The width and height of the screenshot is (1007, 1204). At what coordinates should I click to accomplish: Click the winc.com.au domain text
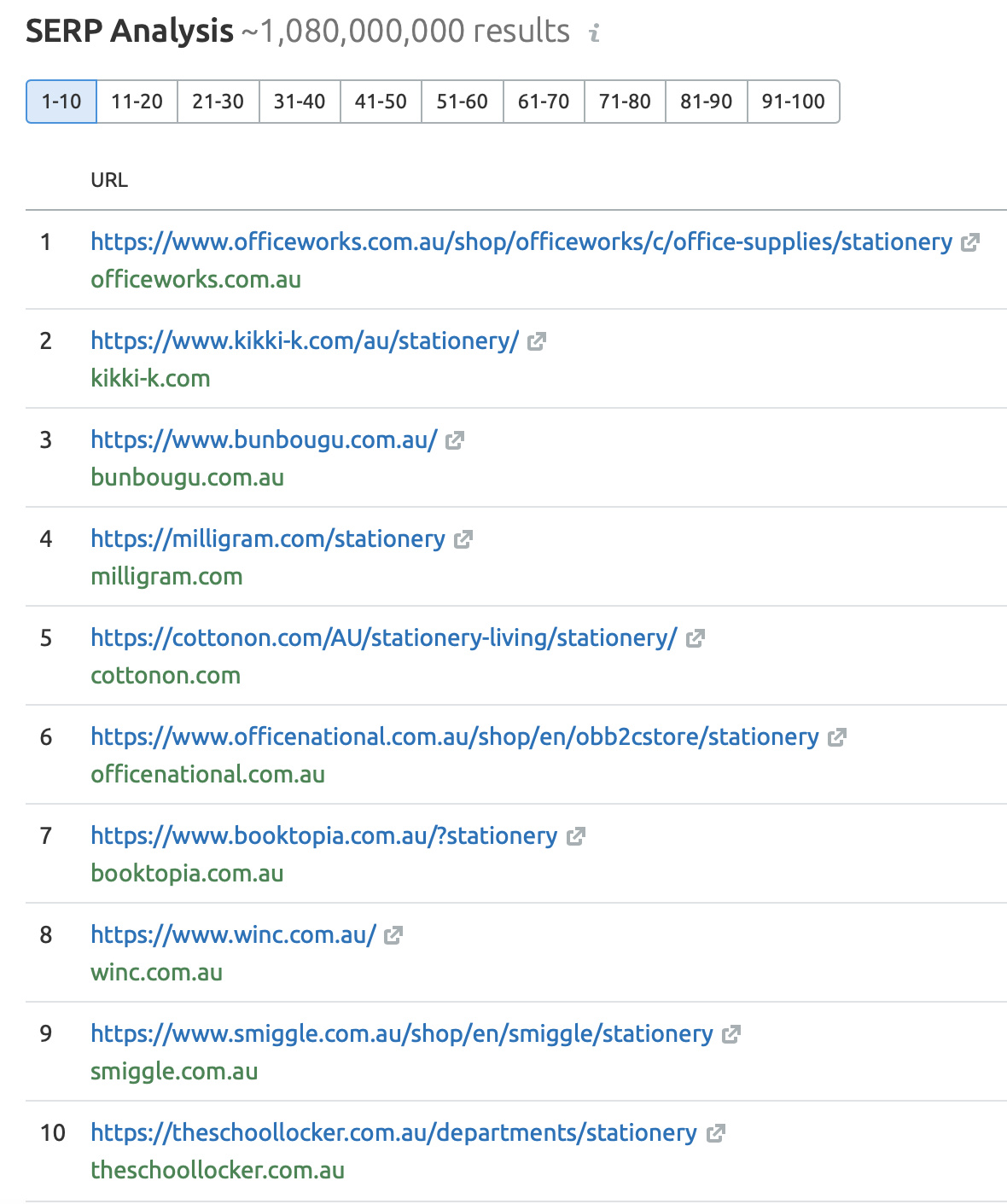(156, 973)
